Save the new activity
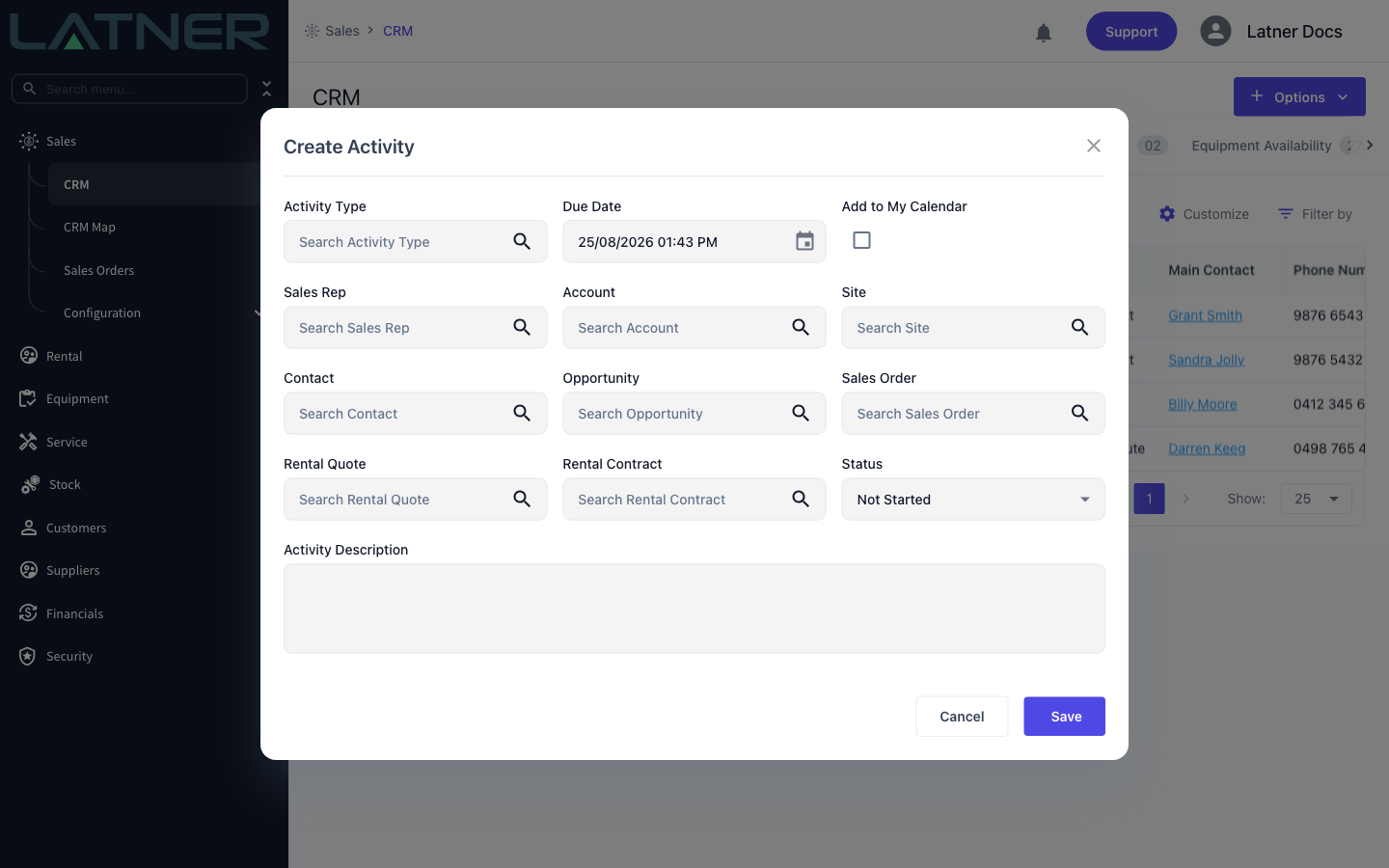The width and height of the screenshot is (1389, 868). (x=1064, y=717)
